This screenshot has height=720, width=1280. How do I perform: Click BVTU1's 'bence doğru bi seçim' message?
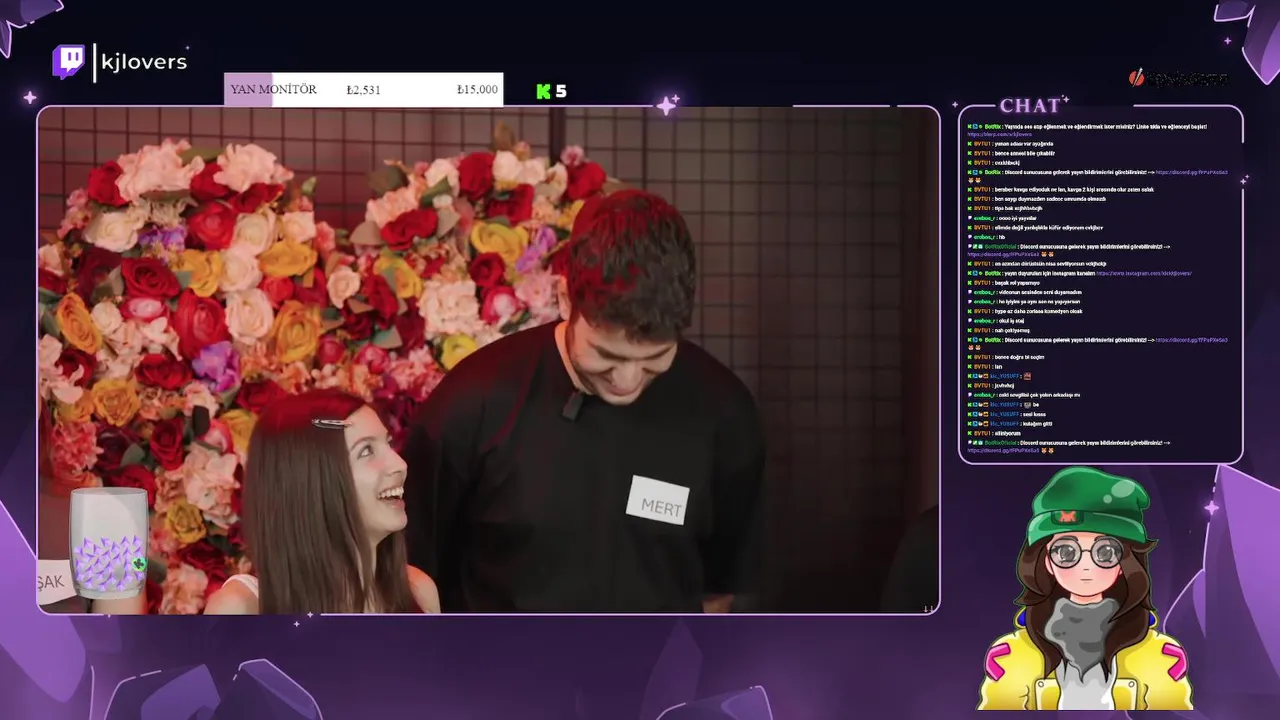1005,357
